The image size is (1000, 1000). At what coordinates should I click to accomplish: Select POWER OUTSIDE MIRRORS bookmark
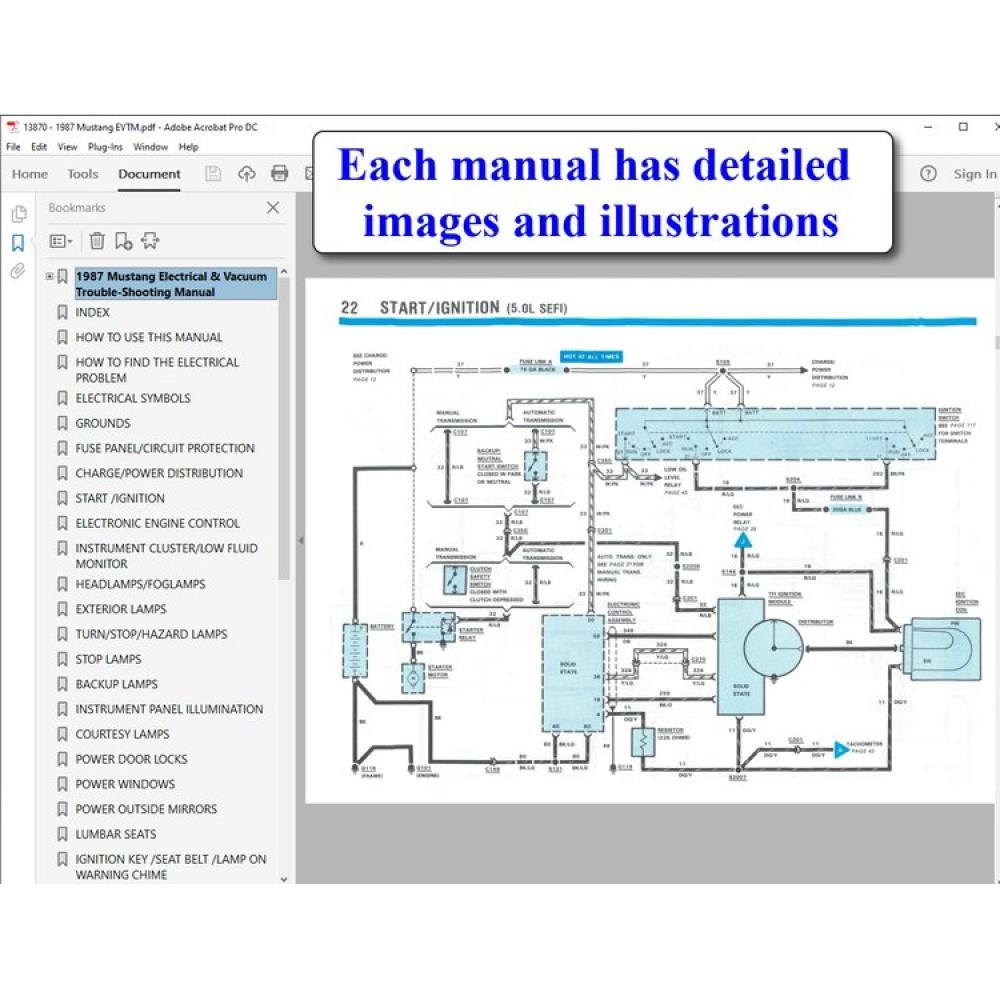coord(146,809)
